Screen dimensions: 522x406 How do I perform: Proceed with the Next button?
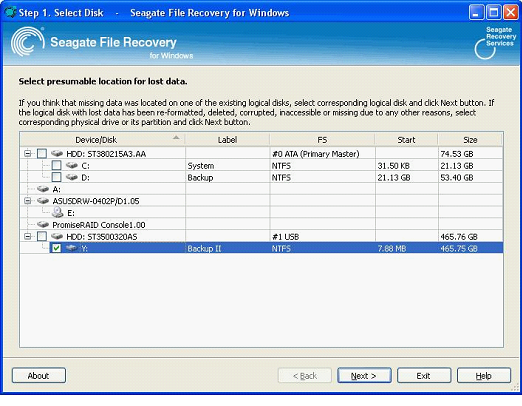pos(364,376)
